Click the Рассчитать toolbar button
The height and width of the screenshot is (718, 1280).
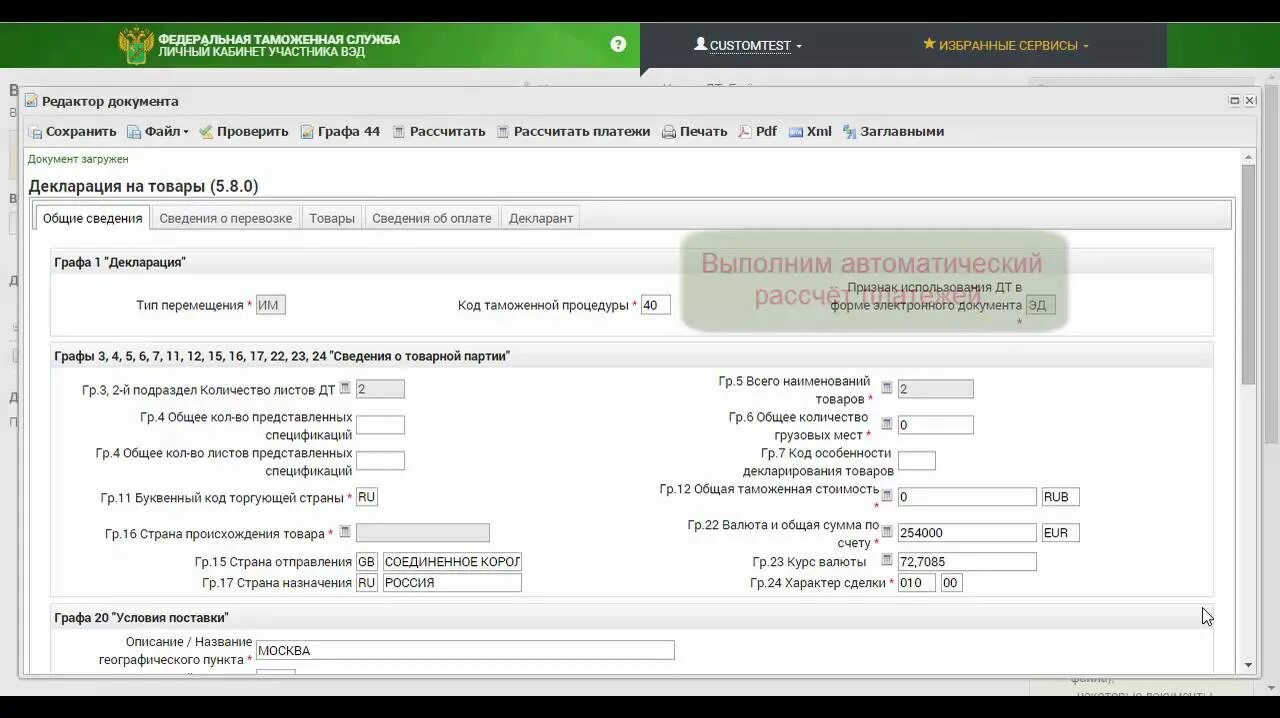(438, 131)
